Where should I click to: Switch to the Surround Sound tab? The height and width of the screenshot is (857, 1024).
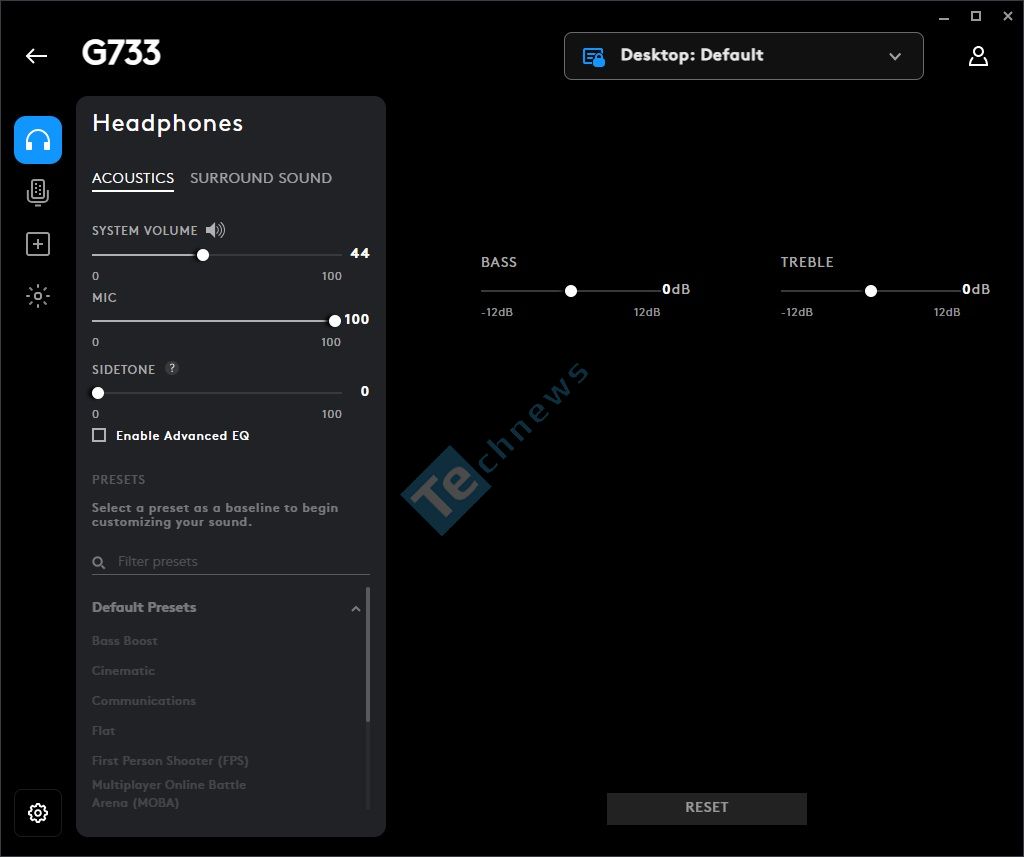coord(261,178)
